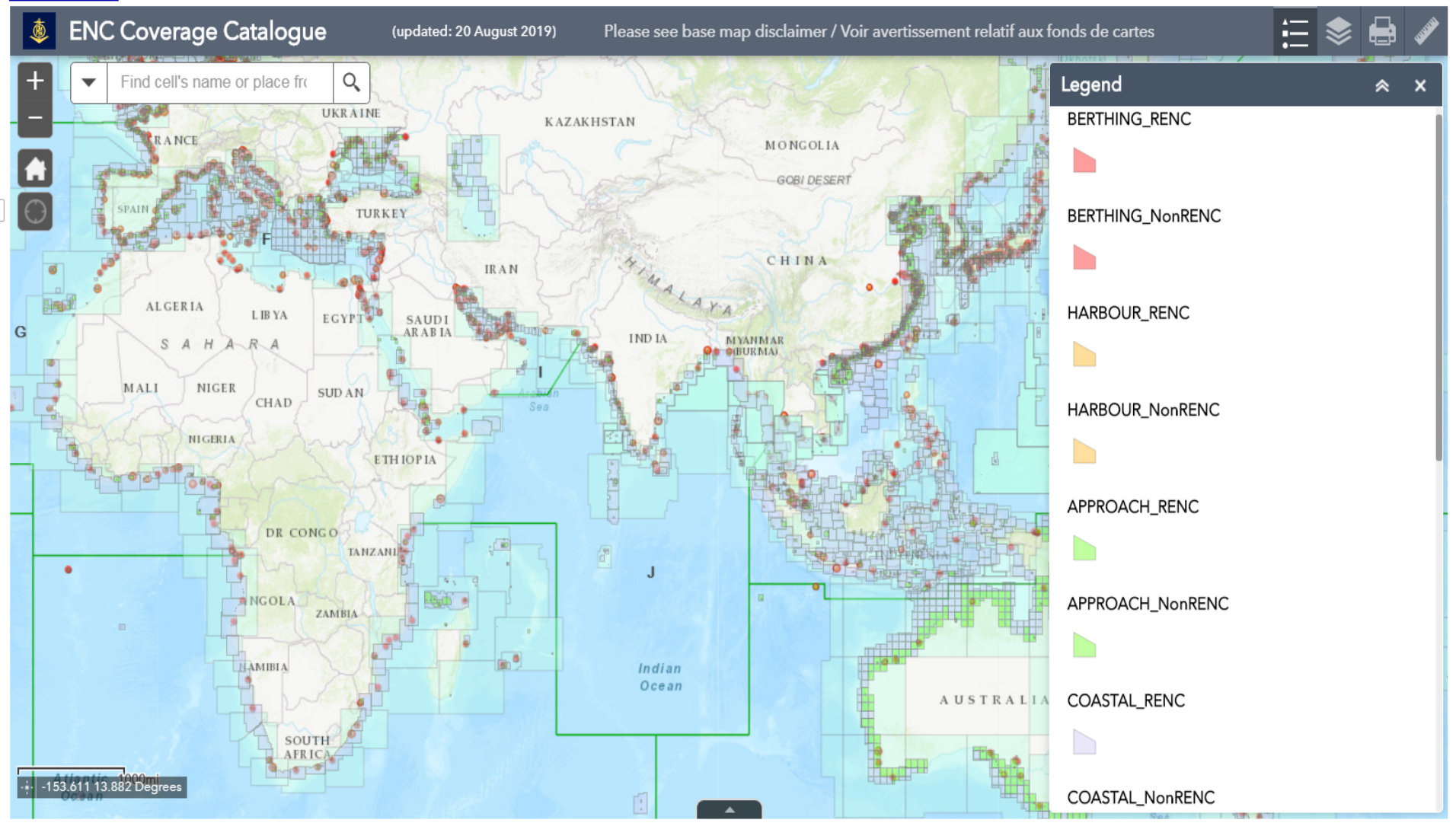Open the Layer List widget
The width and height of the screenshot is (1456, 823).
pos(1338,32)
